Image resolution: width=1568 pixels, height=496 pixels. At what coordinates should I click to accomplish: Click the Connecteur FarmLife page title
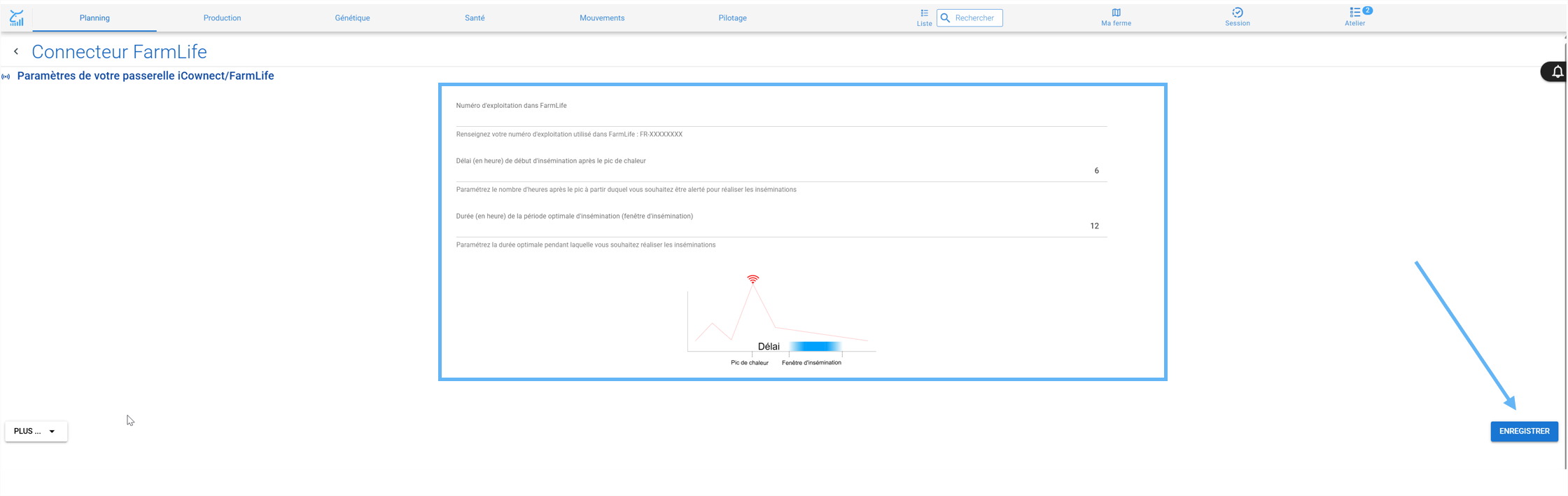[x=119, y=52]
